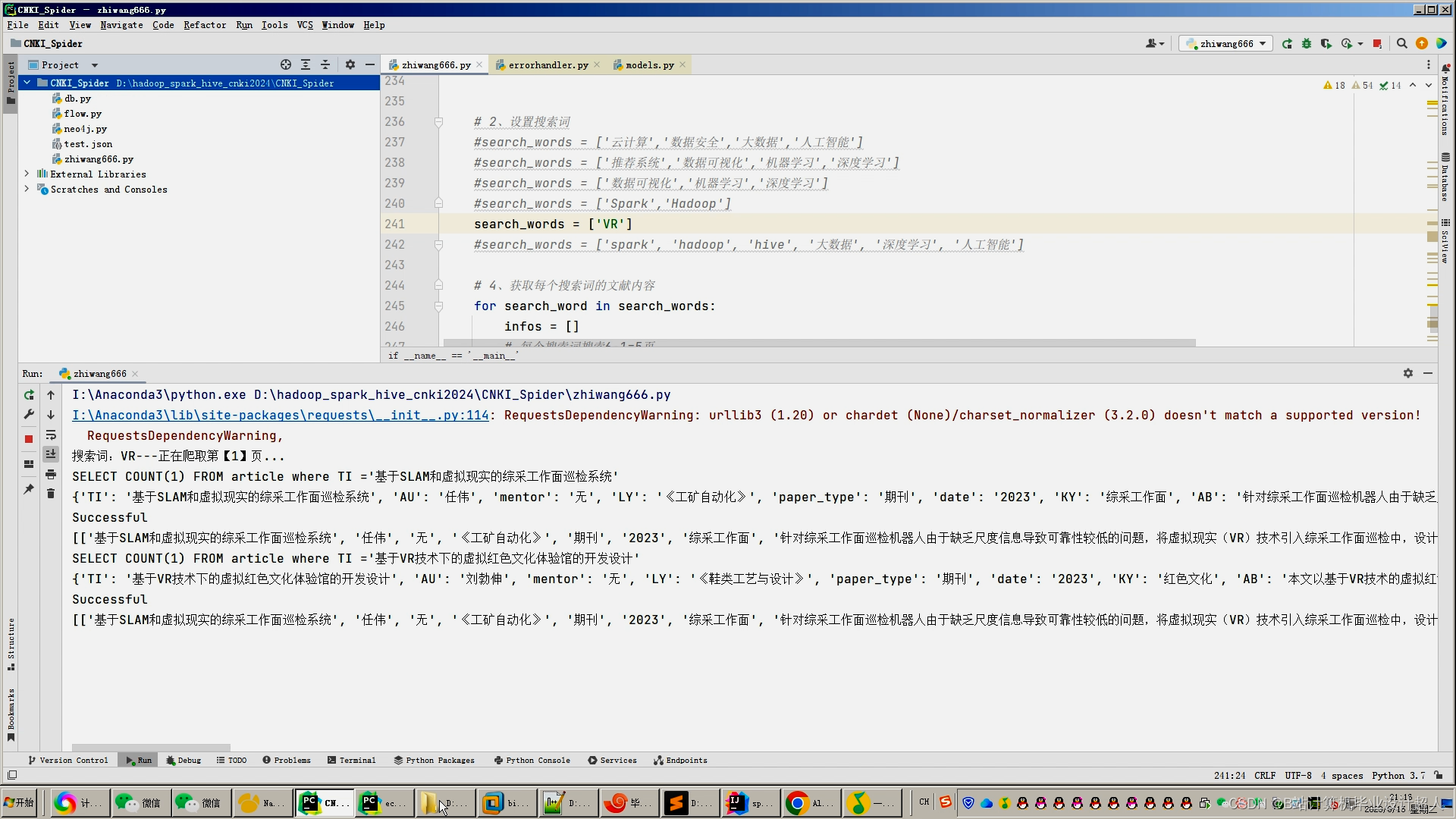
Task: Open Search Everywhere magnifier icon
Action: click(1402, 44)
